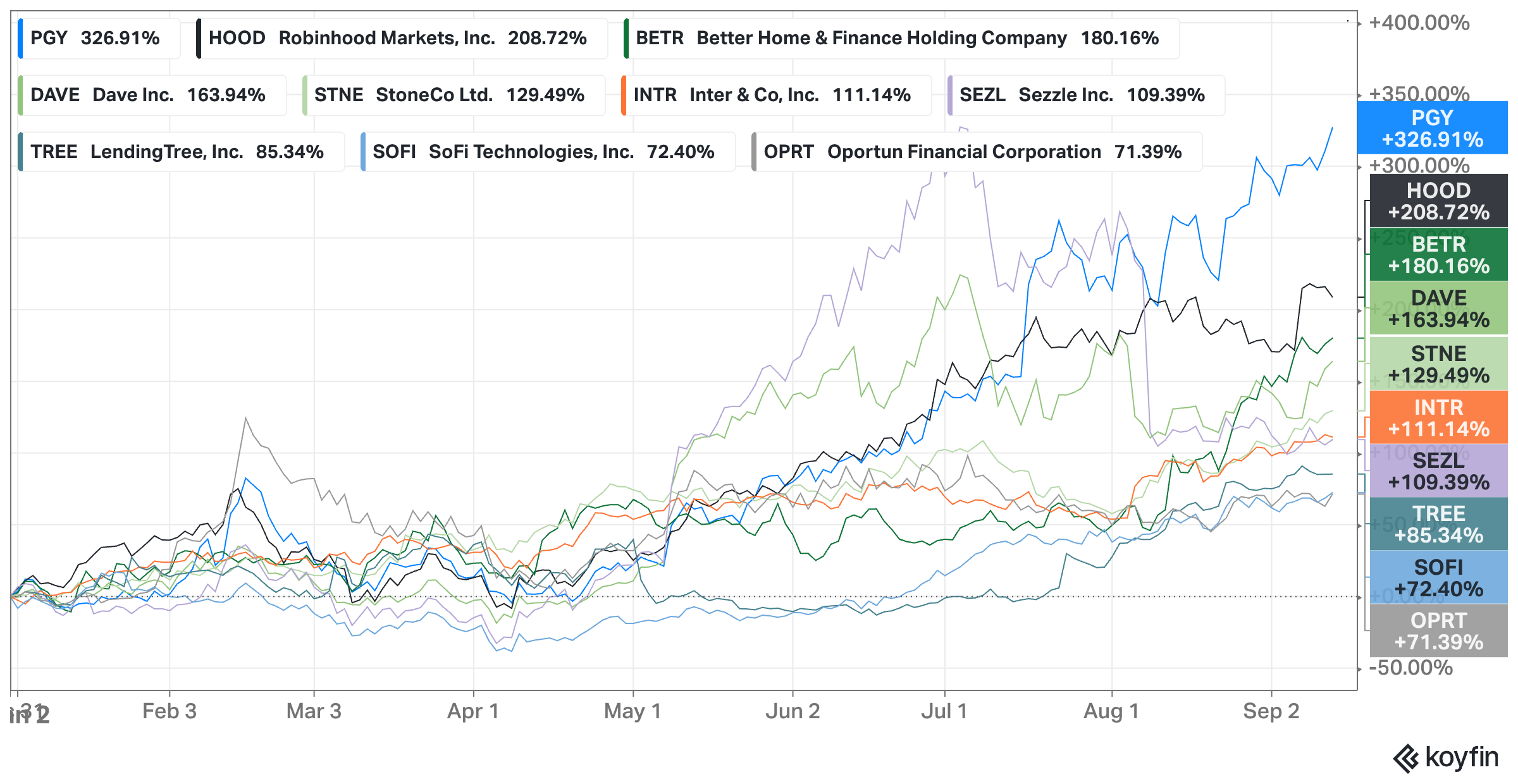This screenshot has height=784, width=1518.
Task: Click the OPRT Oportun Financial legend chip
Action: 977,152
